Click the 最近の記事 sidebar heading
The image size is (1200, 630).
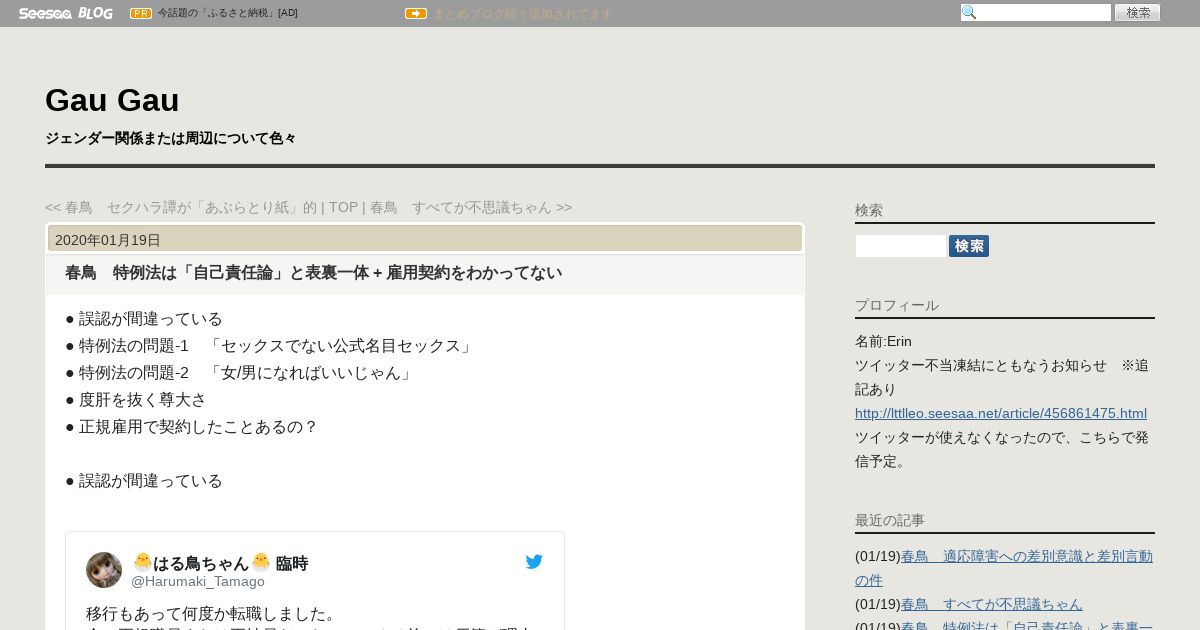890,520
